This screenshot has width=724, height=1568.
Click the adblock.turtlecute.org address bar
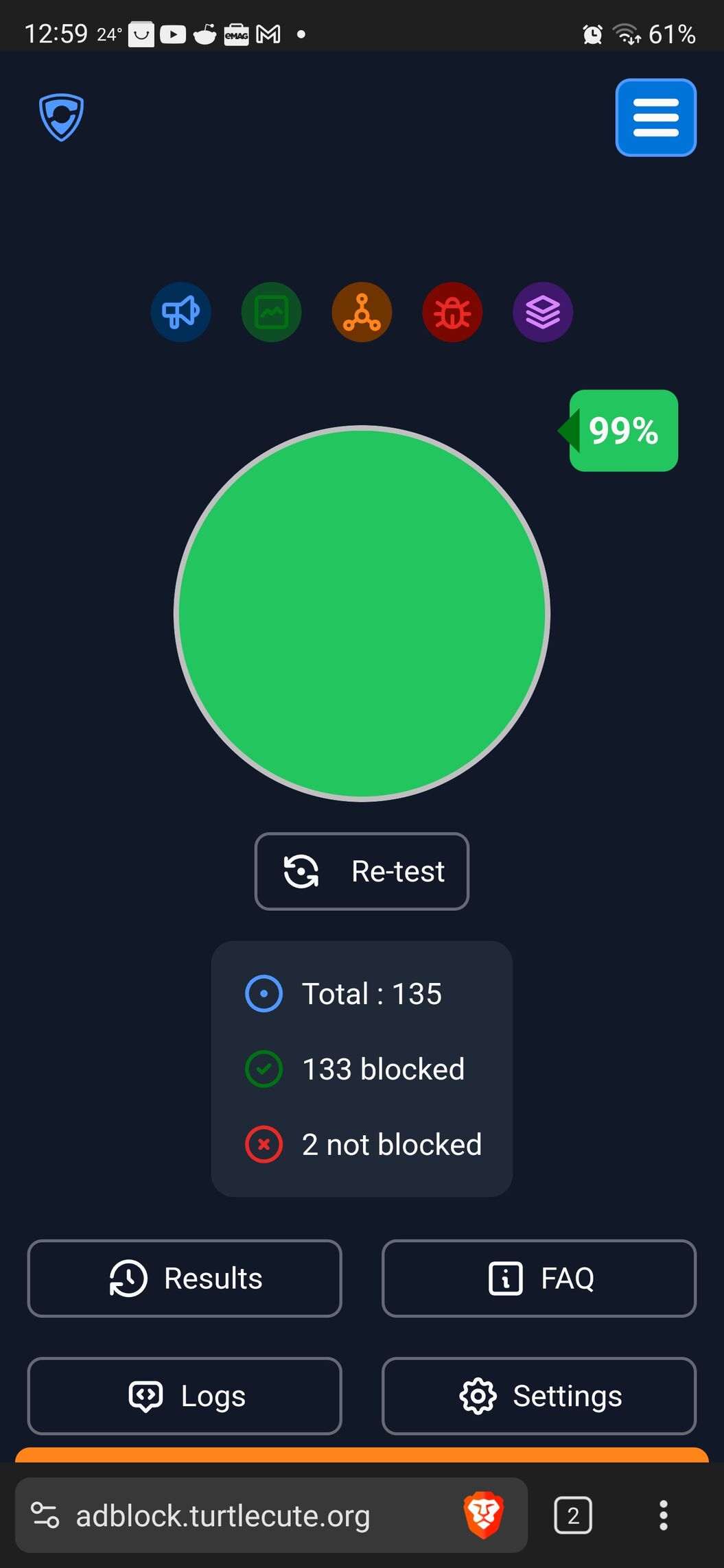tap(223, 1516)
